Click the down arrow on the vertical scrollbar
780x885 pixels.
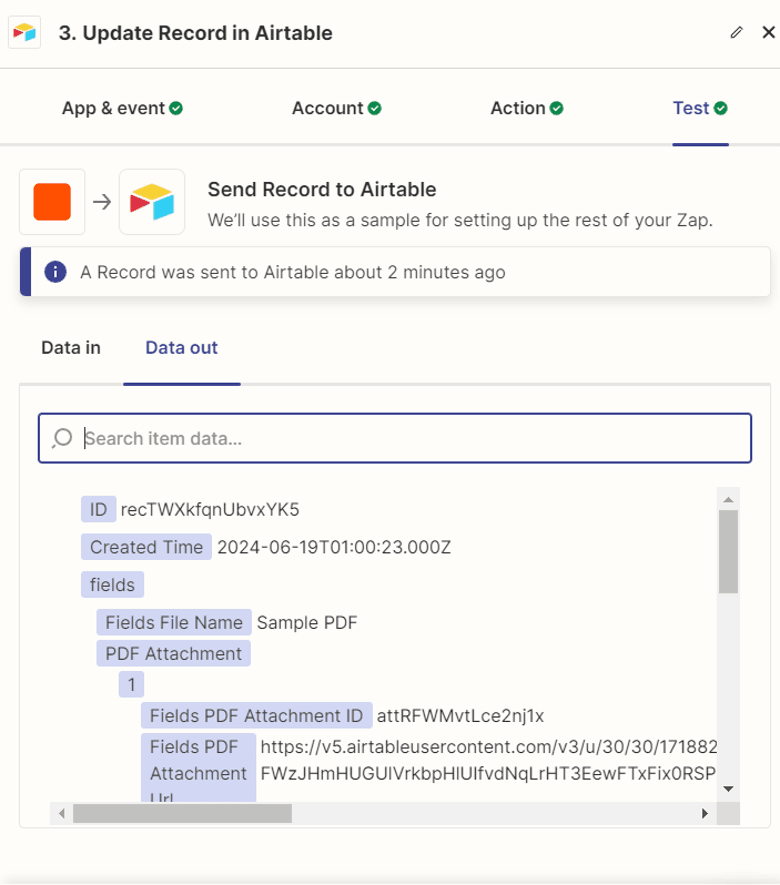click(728, 789)
